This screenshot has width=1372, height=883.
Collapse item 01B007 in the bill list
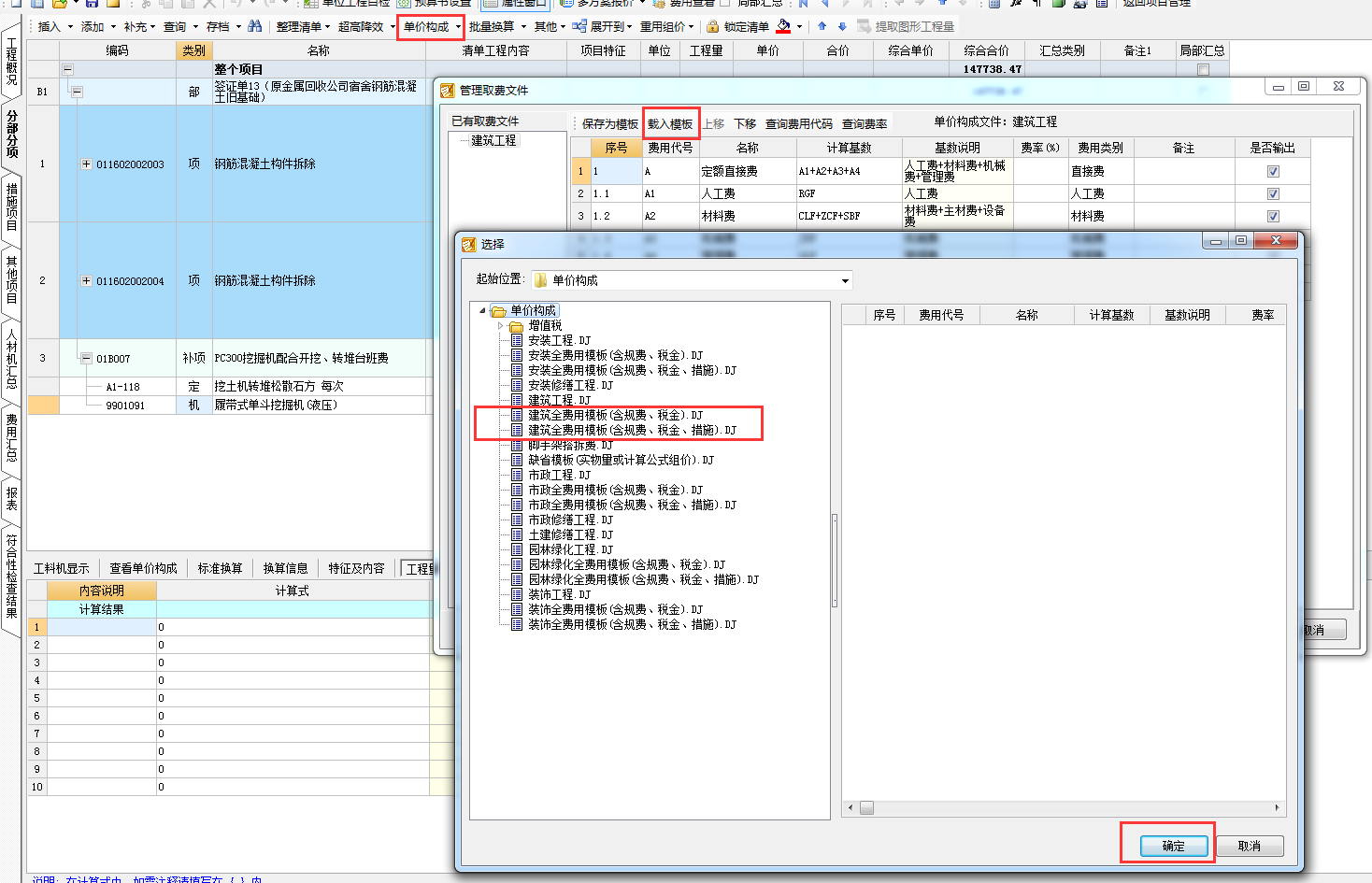pyautogui.click(x=86, y=358)
